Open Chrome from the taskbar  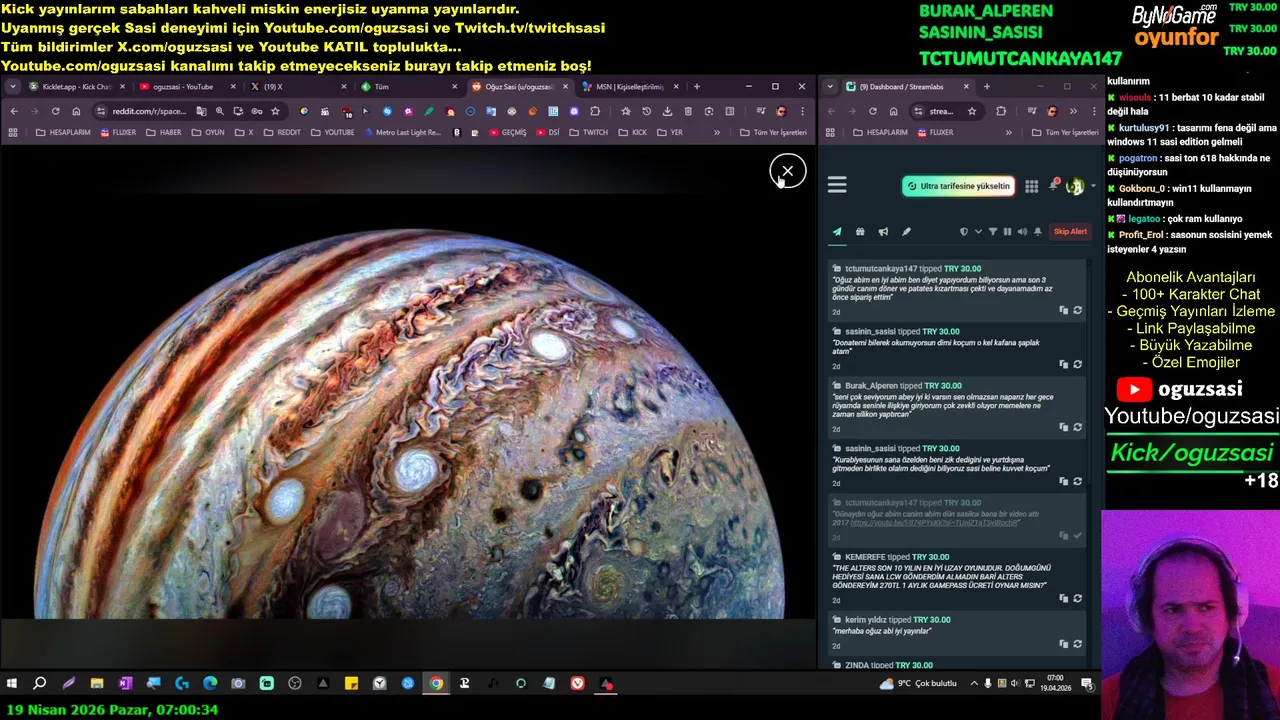436,684
